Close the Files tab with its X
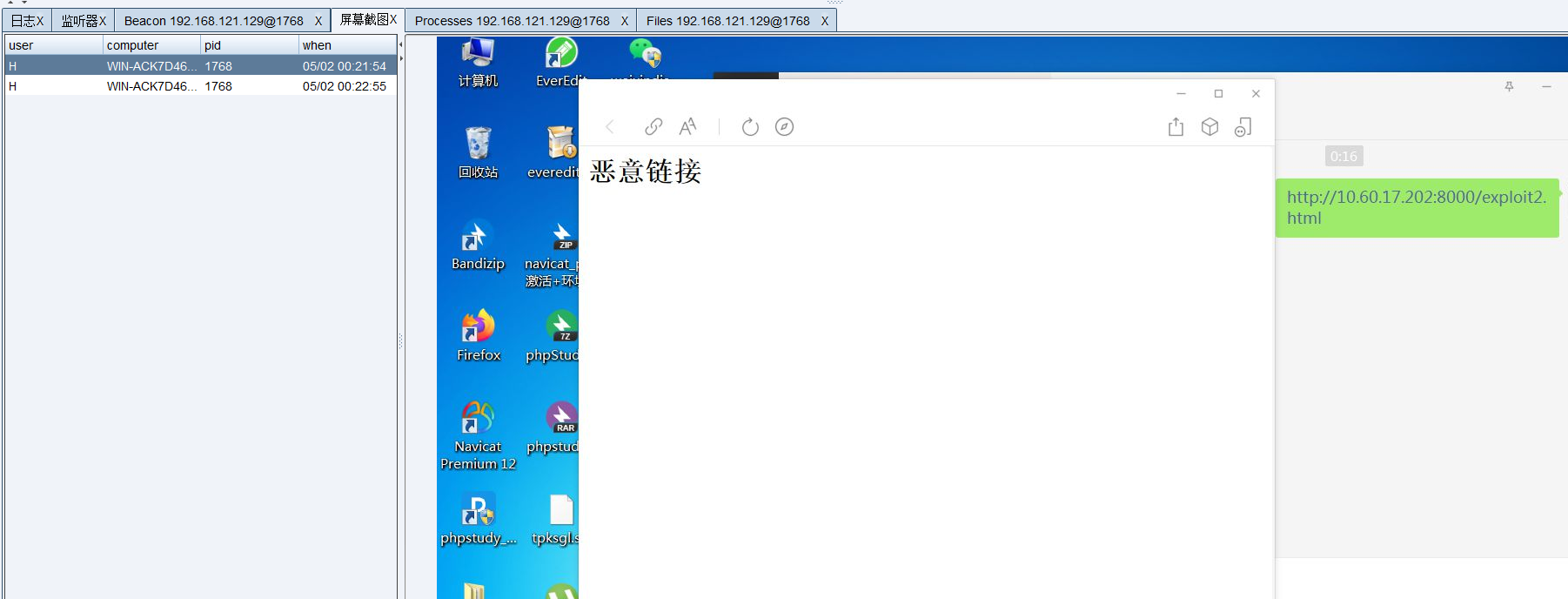1568x599 pixels. (x=825, y=21)
